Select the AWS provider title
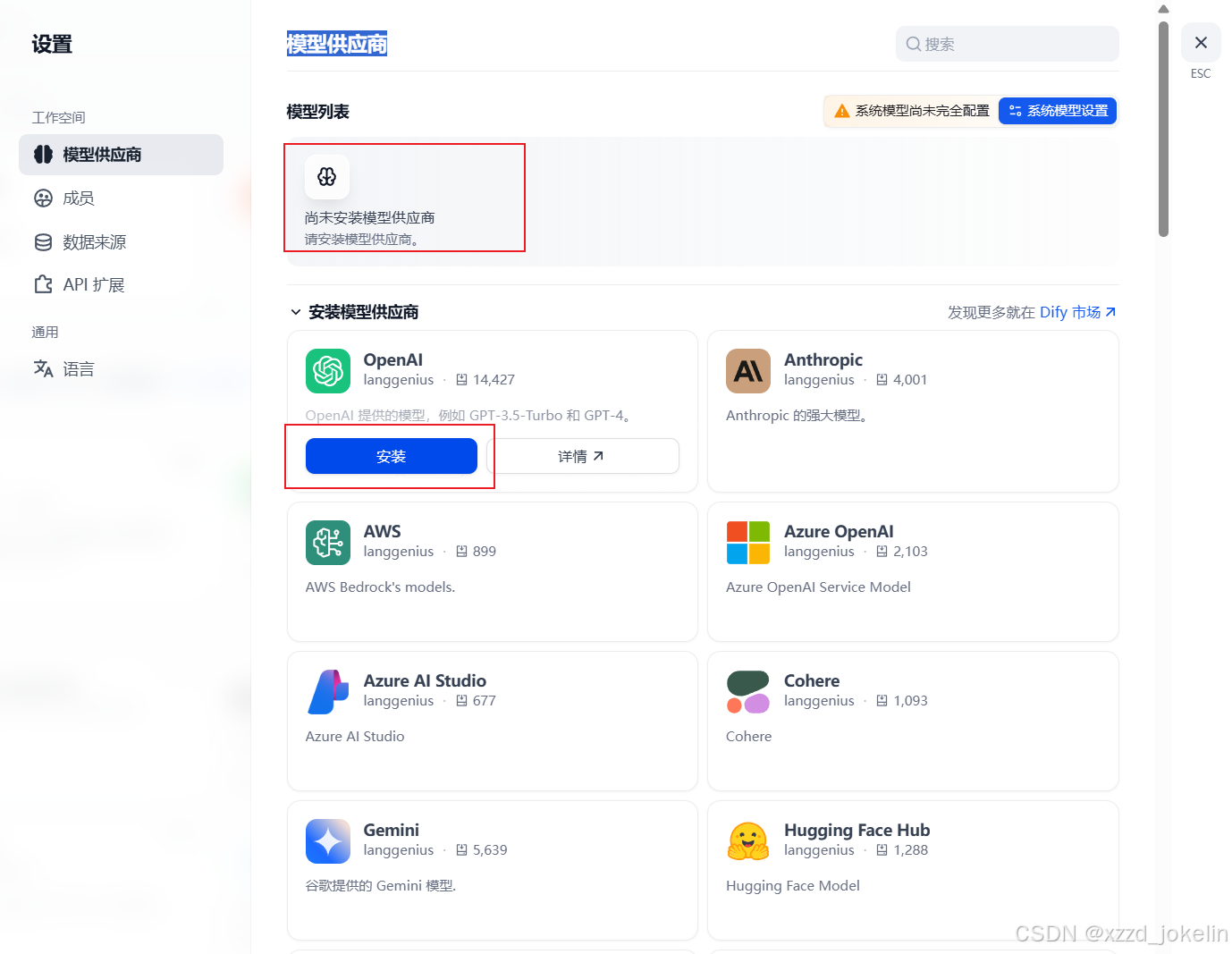This screenshot has width=1232, height=954. pos(383,531)
